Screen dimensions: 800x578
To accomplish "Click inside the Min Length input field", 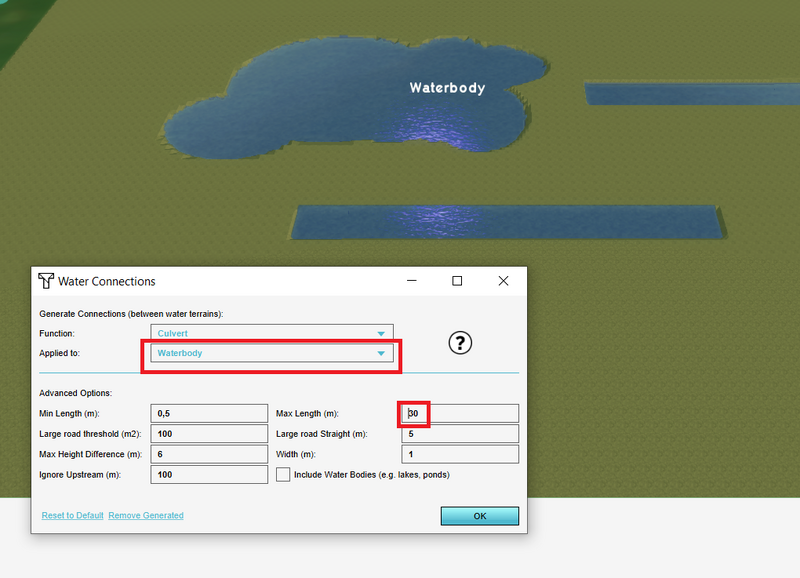I will (208, 413).
